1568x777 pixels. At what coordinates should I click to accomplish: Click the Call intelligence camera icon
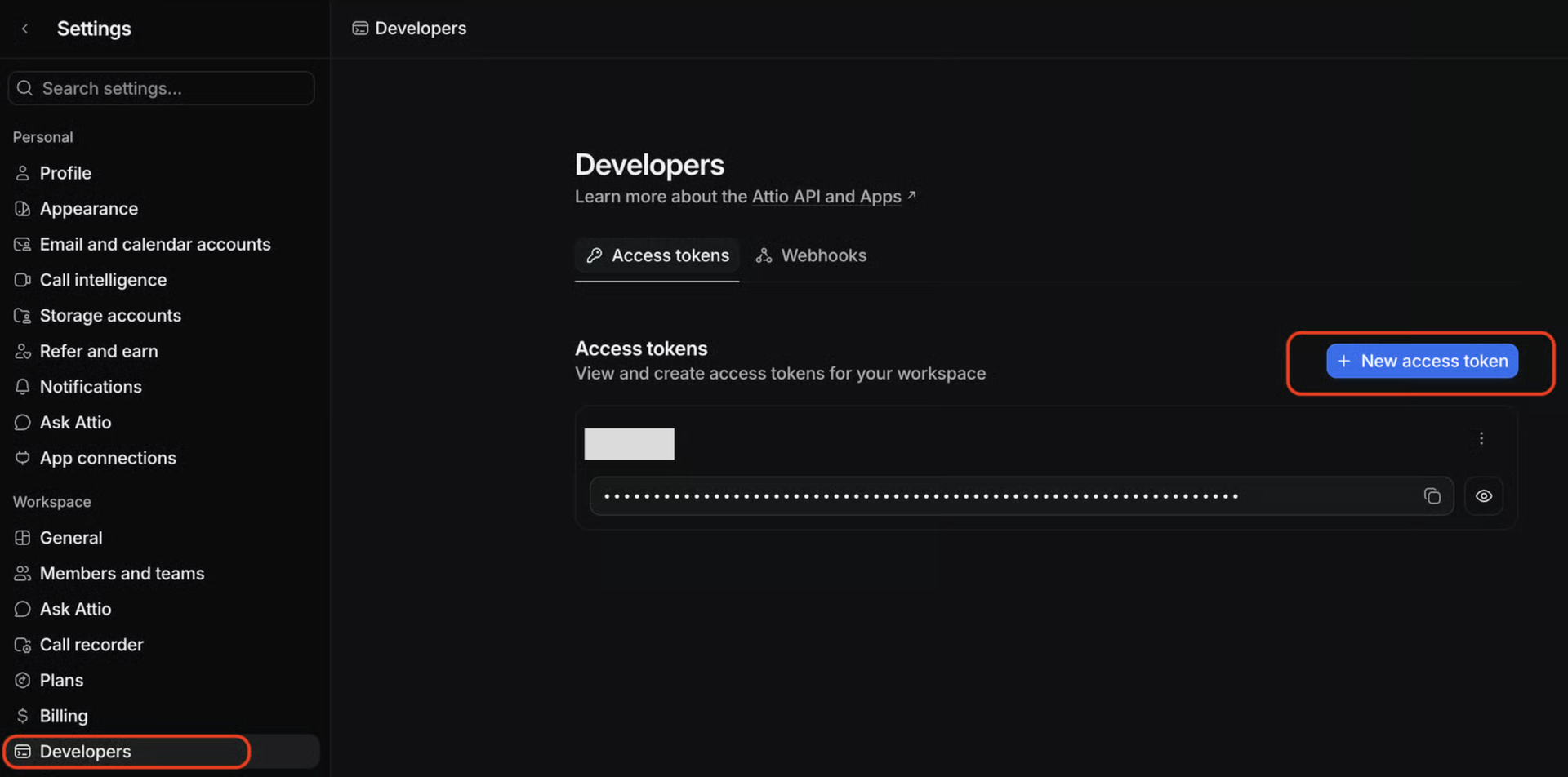click(x=22, y=280)
